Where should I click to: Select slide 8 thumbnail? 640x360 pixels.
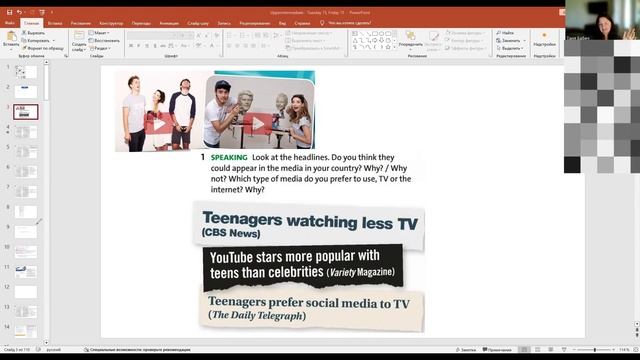click(x=26, y=212)
